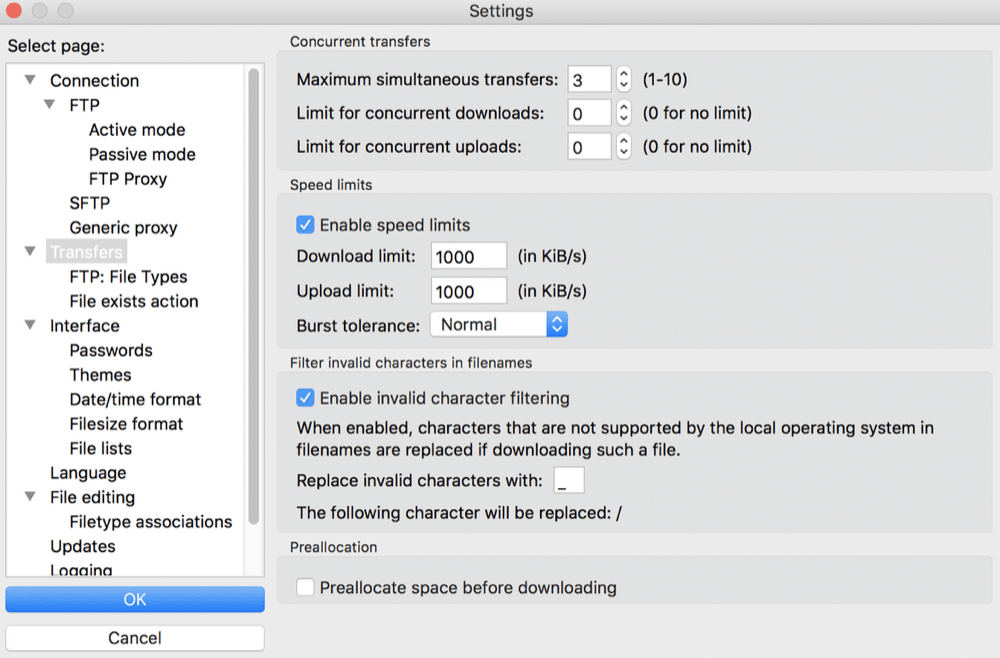Select the File exists action page
The height and width of the screenshot is (658, 1000).
coord(133,300)
